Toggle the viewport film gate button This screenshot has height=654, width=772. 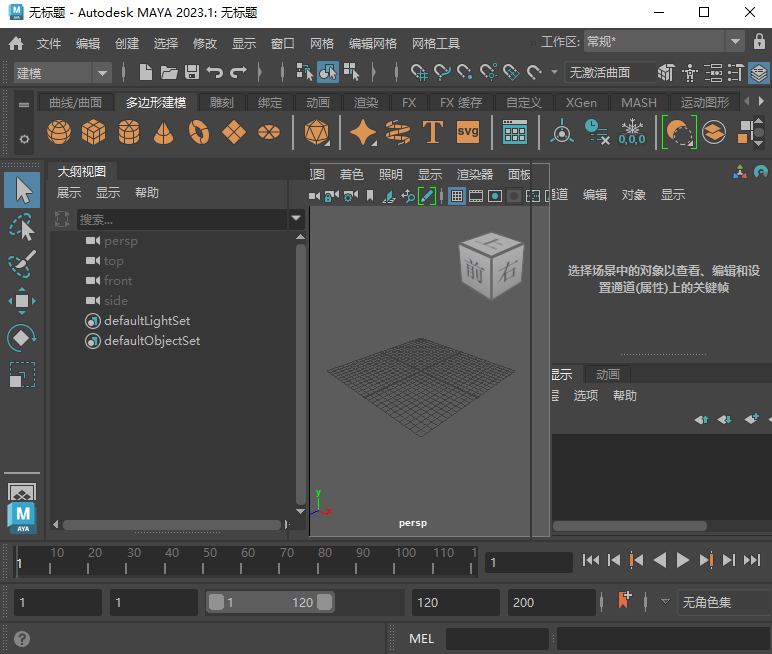coord(476,197)
